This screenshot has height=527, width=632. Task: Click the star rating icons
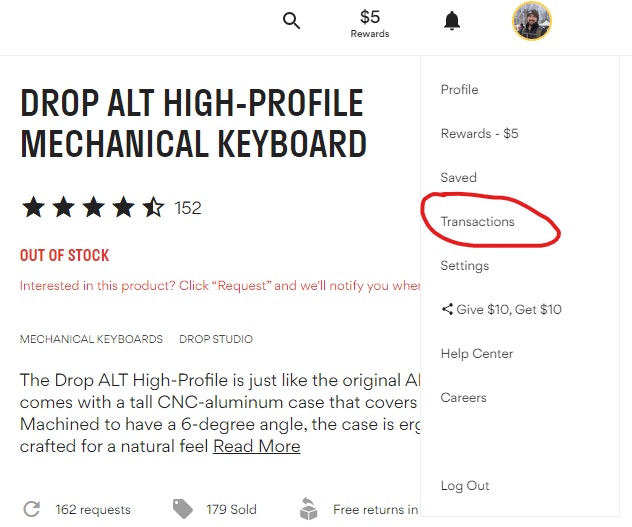coord(92,208)
